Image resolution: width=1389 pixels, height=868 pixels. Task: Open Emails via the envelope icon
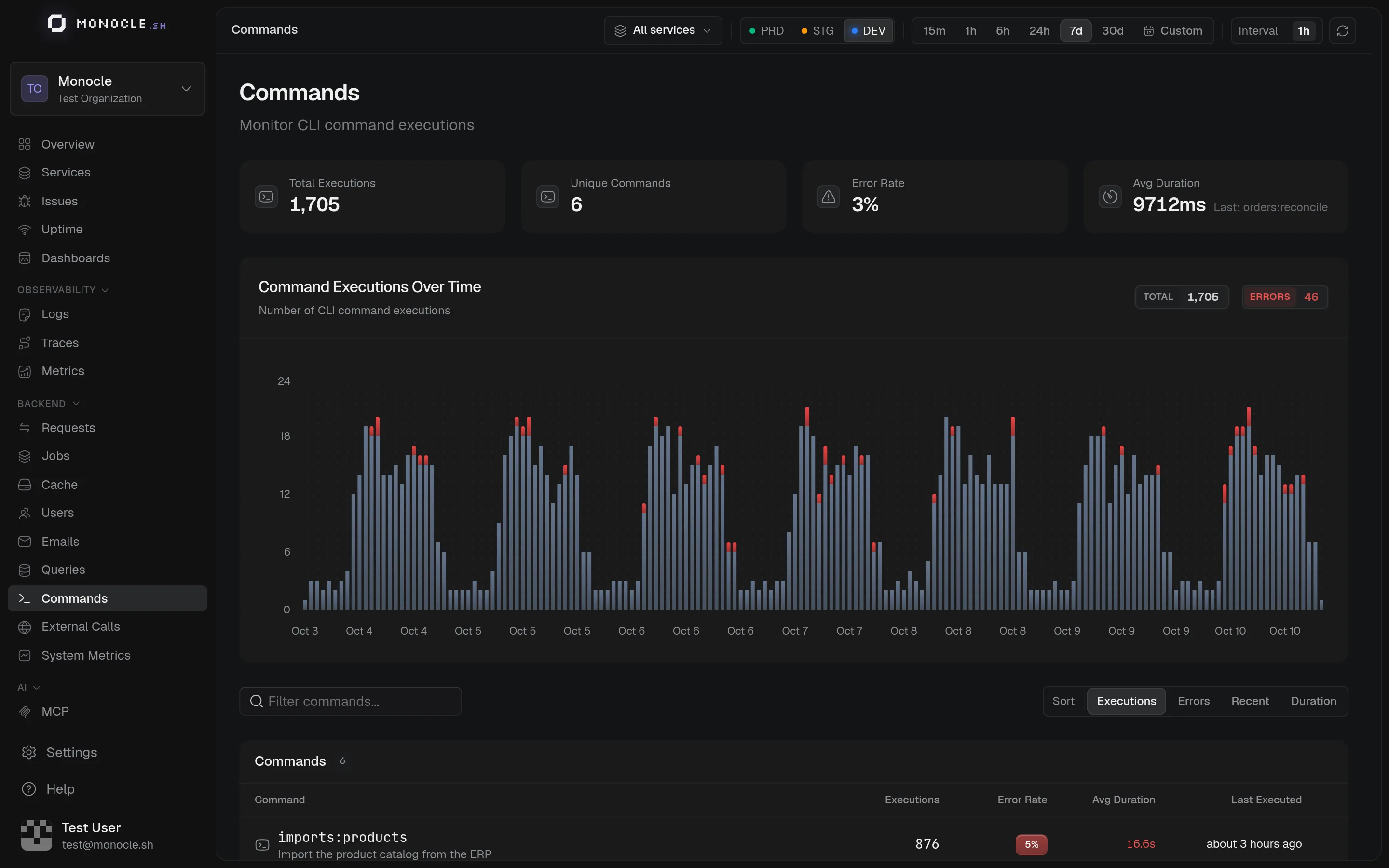coord(24,542)
